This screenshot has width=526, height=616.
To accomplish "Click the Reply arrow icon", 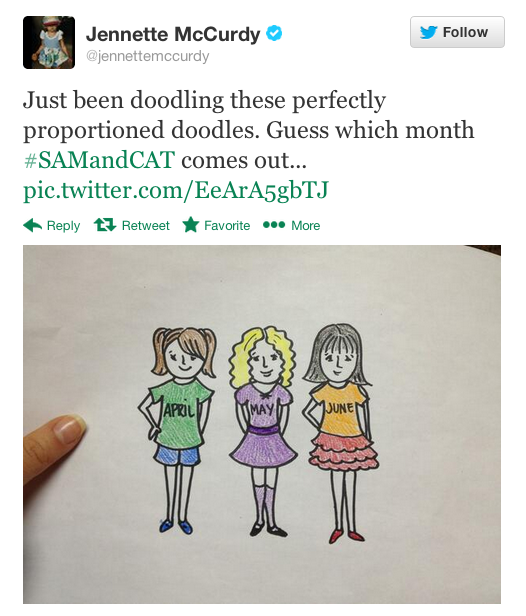I will coord(33,225).
